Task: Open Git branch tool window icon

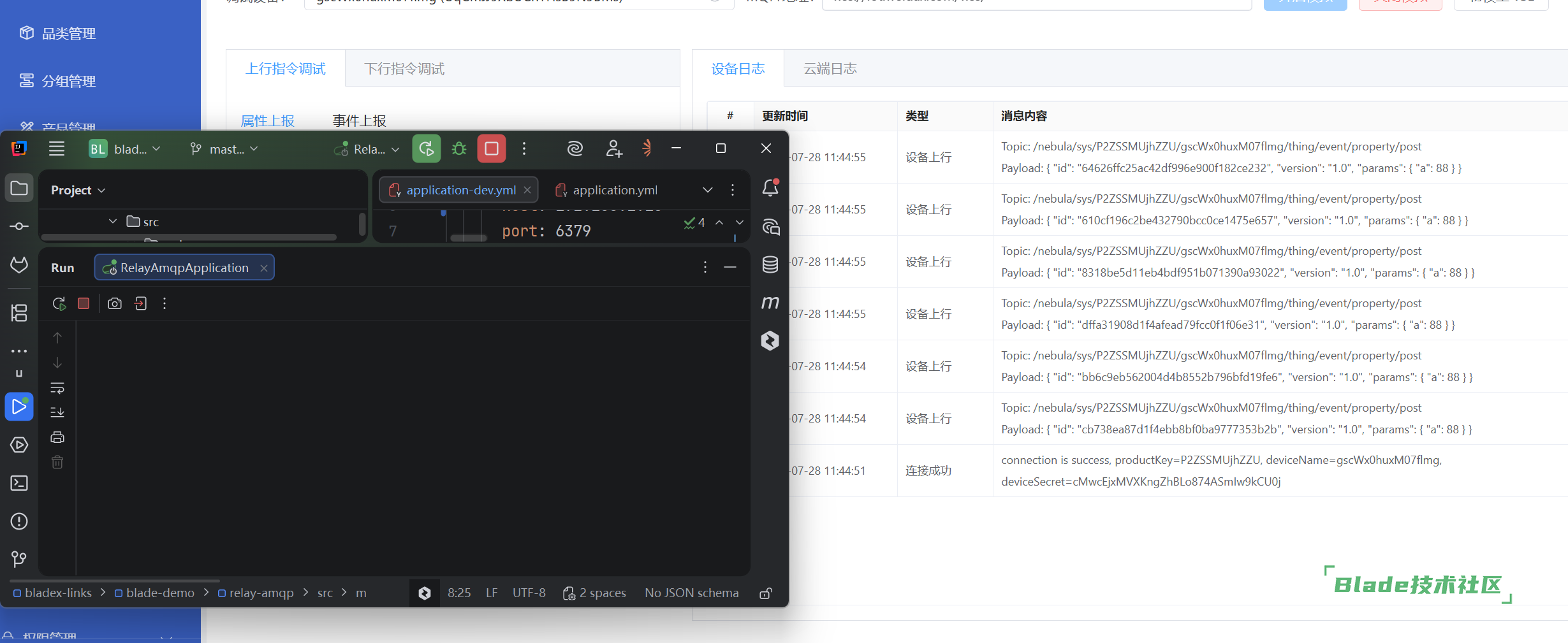Action: click(19, 560)
